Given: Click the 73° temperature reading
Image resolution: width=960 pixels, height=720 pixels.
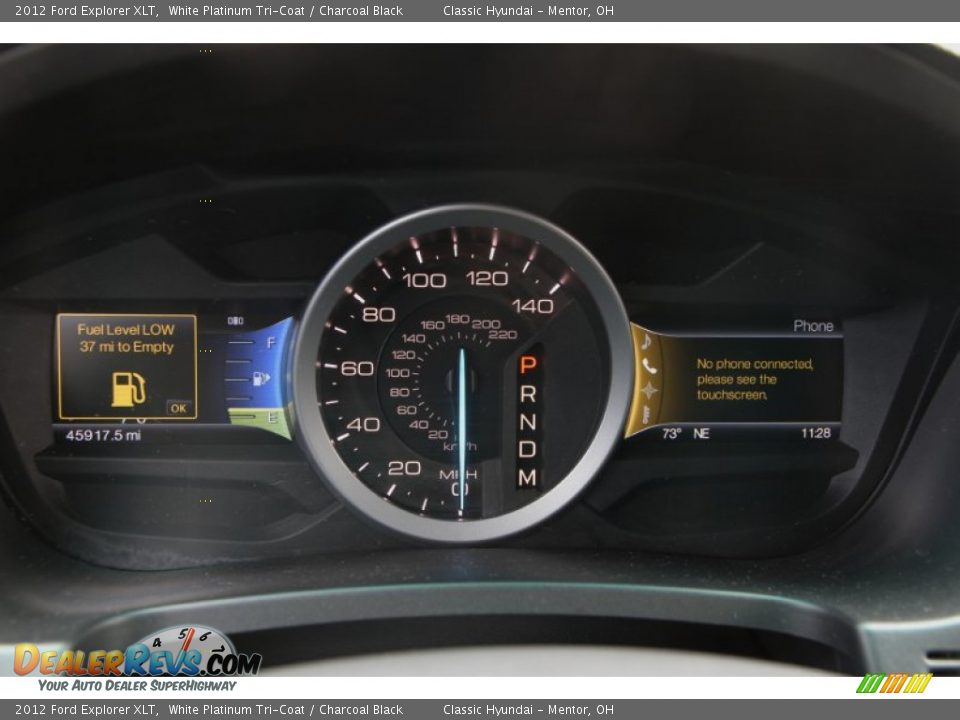Looking at the screenshot, I should (x=671, y=434).
